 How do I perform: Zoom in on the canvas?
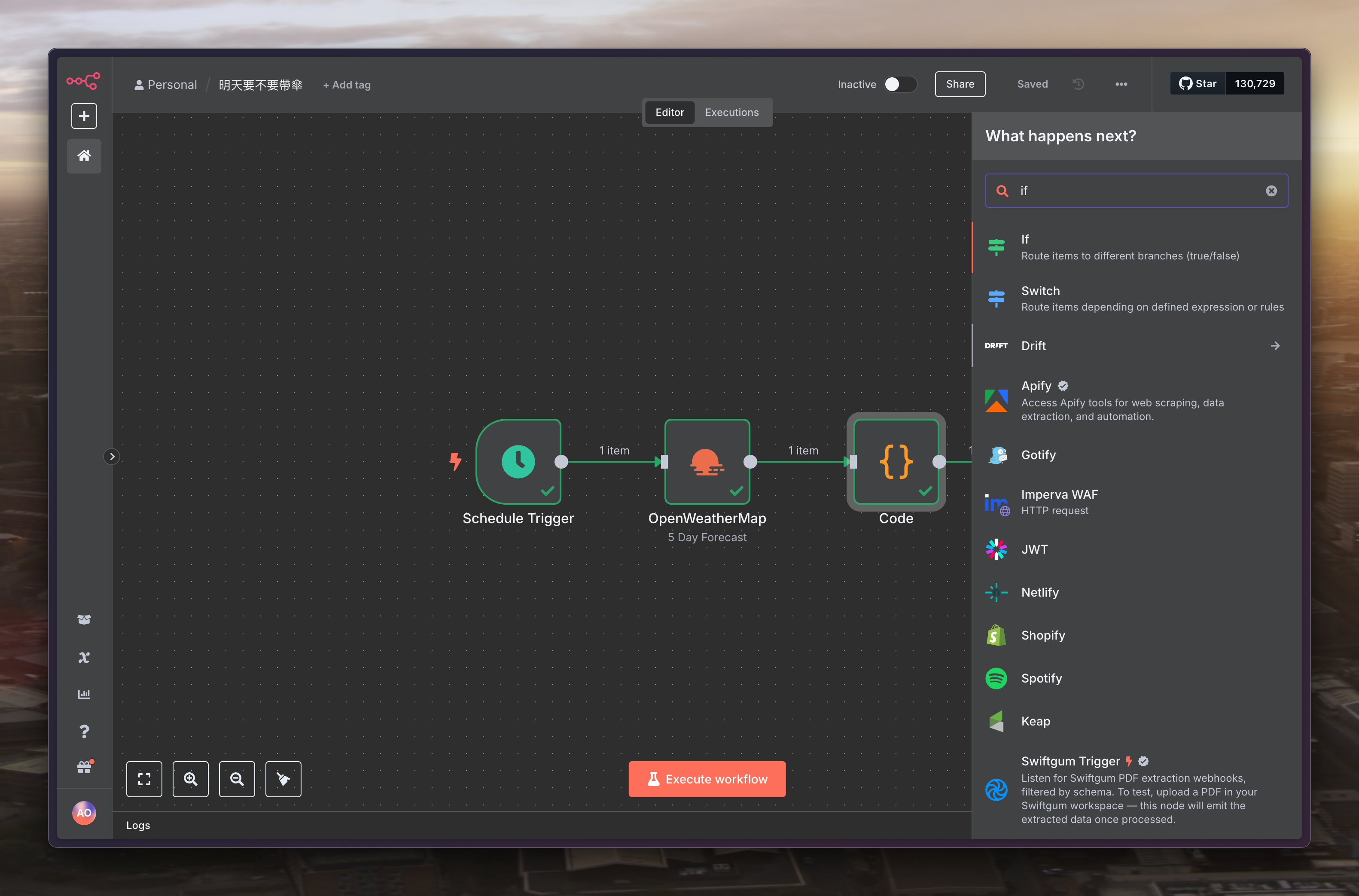(x=190, y=779)
